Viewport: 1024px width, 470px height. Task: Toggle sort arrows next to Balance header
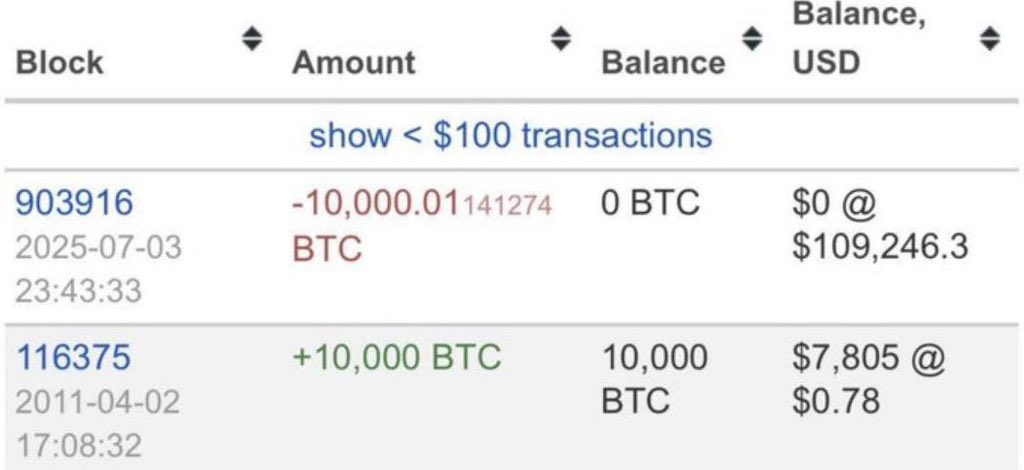750,40
